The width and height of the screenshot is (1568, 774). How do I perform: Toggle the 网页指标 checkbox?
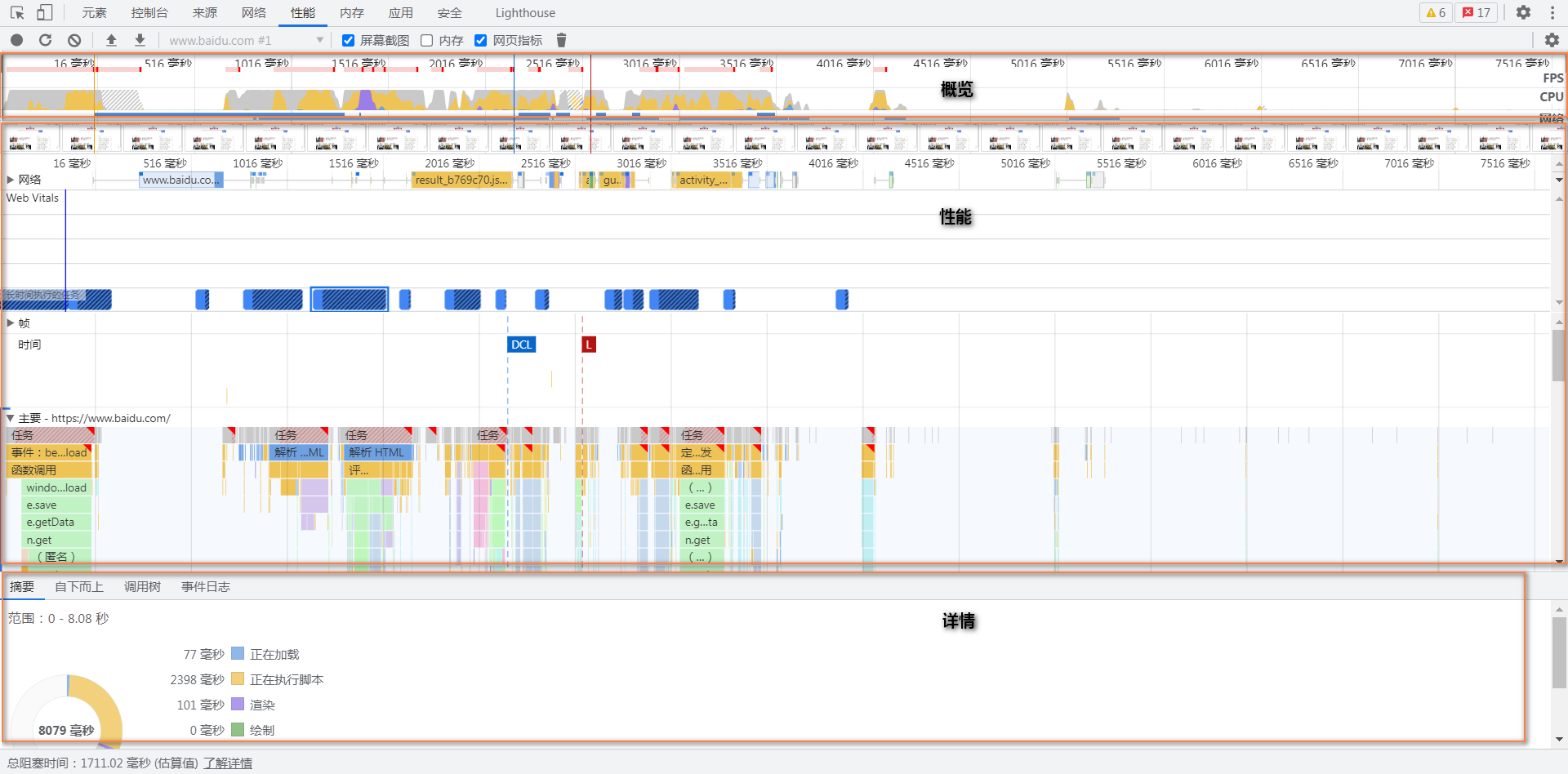[x=481, y=40]
